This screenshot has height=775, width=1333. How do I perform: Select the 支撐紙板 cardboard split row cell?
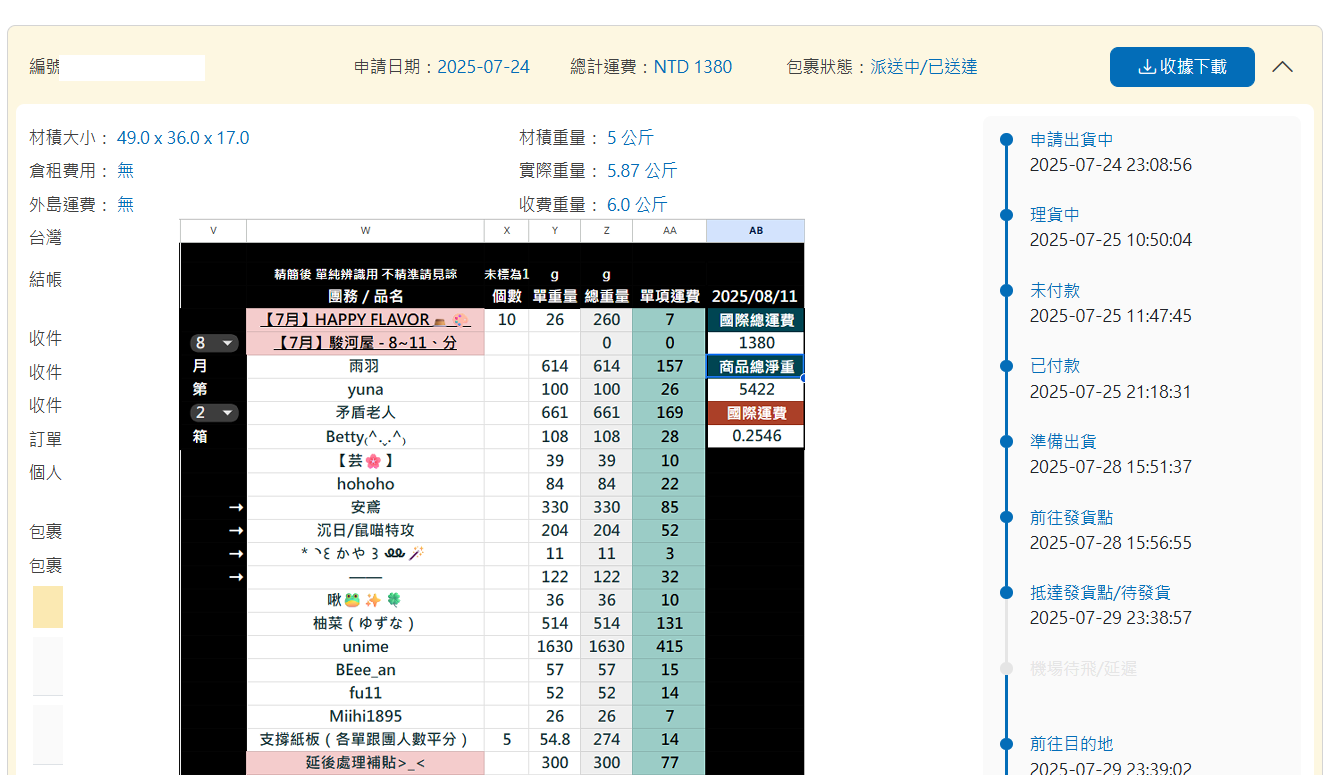(365, 739)
